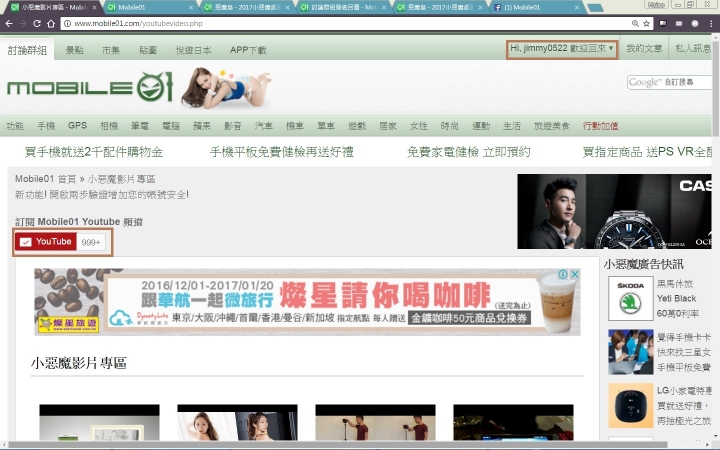
Task: Open the 遊戲 category menu
Action: 357,126
